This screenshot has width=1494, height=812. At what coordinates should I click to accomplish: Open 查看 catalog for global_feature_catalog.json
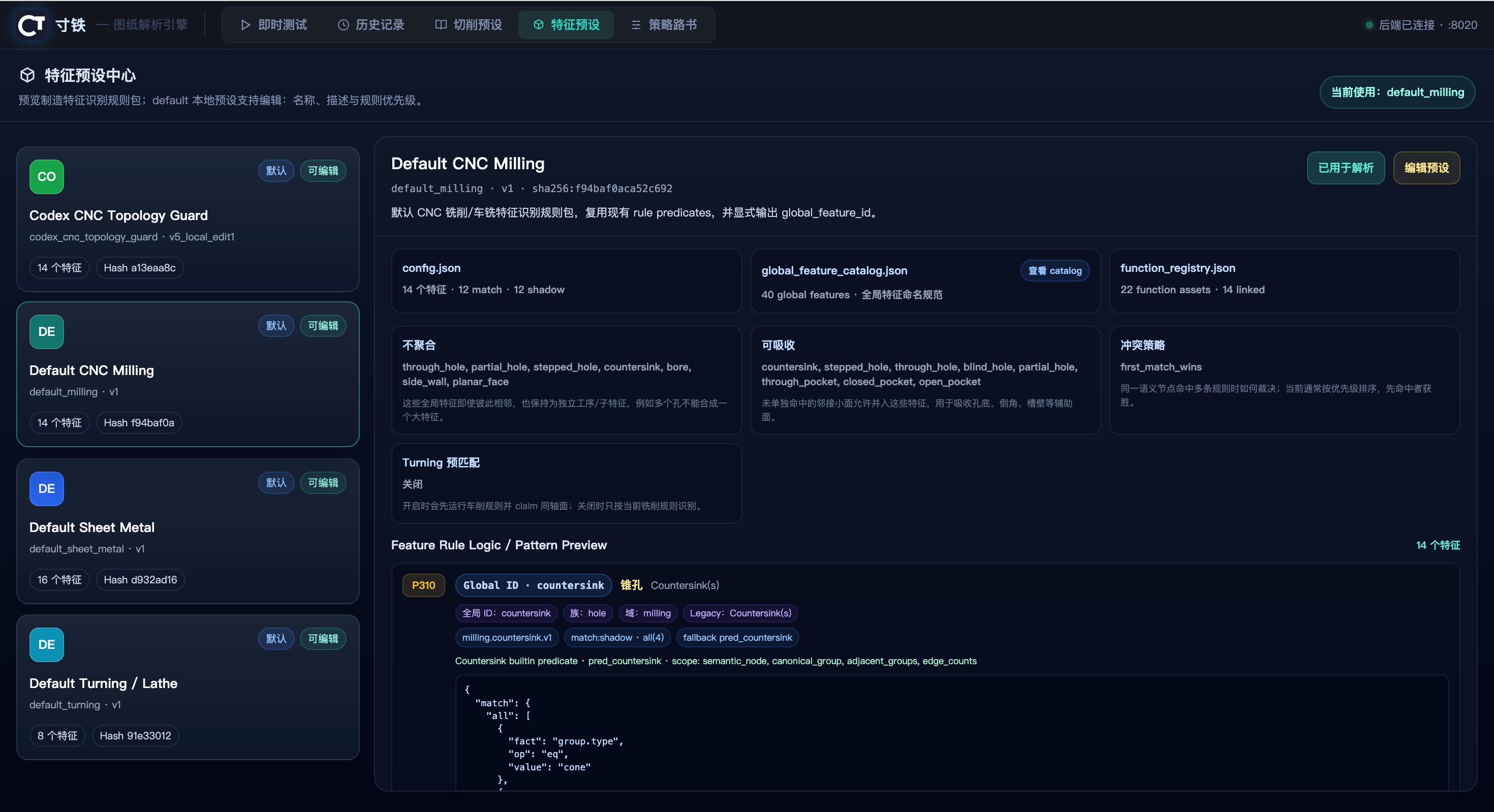pyautogui.click(x=1054, y=271)
